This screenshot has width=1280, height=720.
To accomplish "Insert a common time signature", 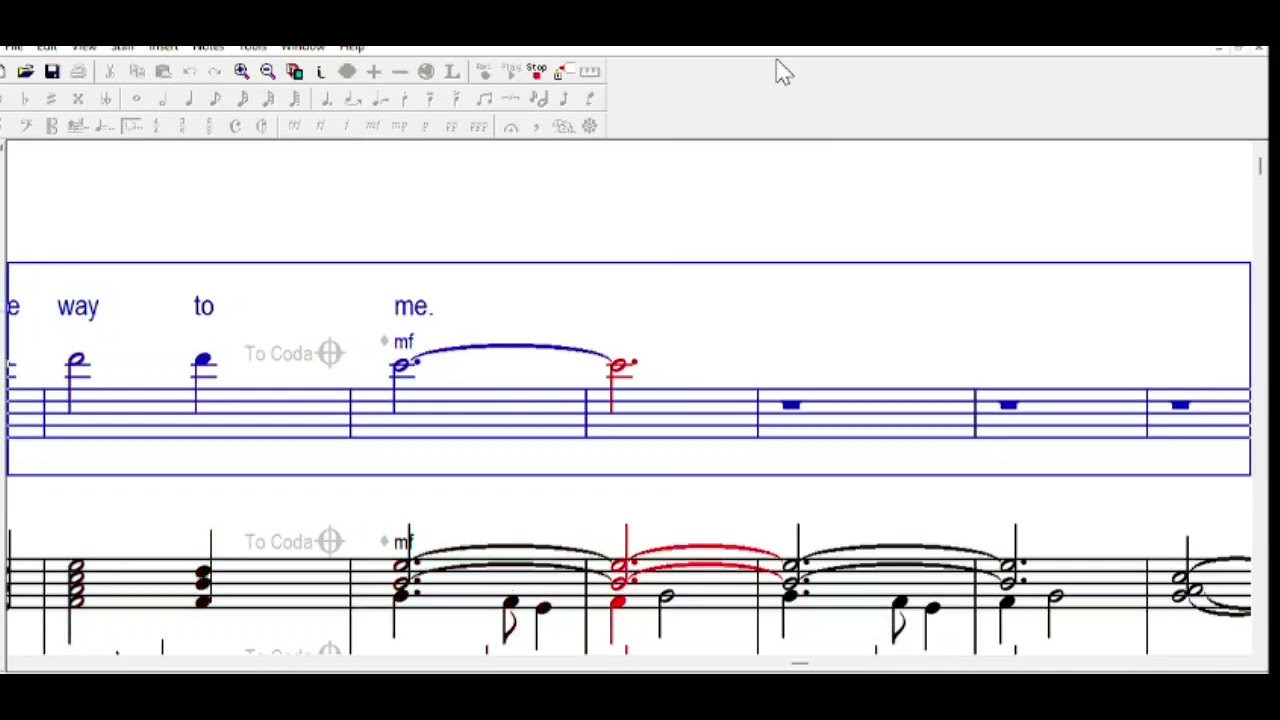I will pyautogui.click(x=235, y=126).
